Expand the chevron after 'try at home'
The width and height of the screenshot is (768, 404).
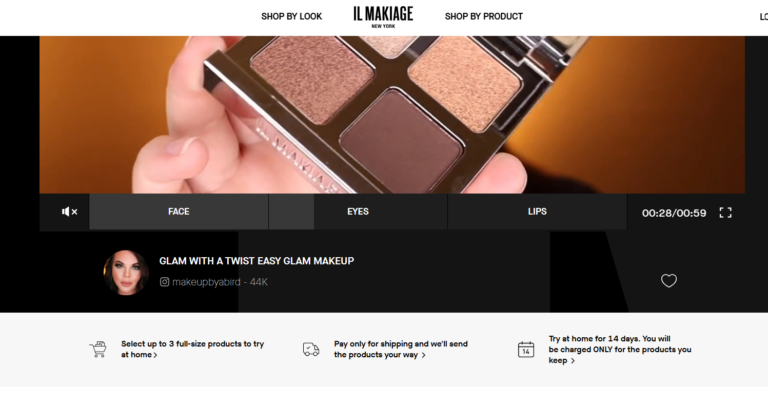(x=155, y=355)
